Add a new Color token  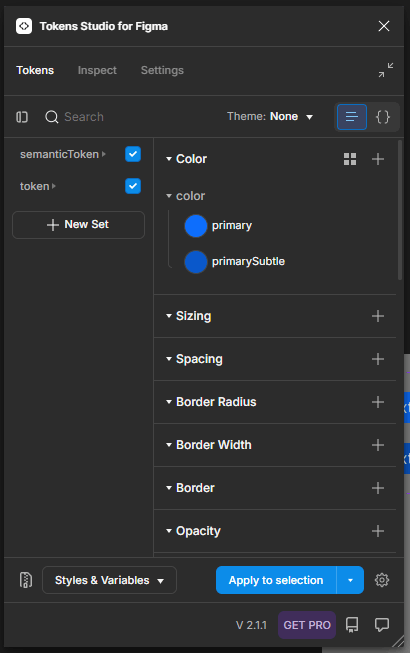click(378, 159)
